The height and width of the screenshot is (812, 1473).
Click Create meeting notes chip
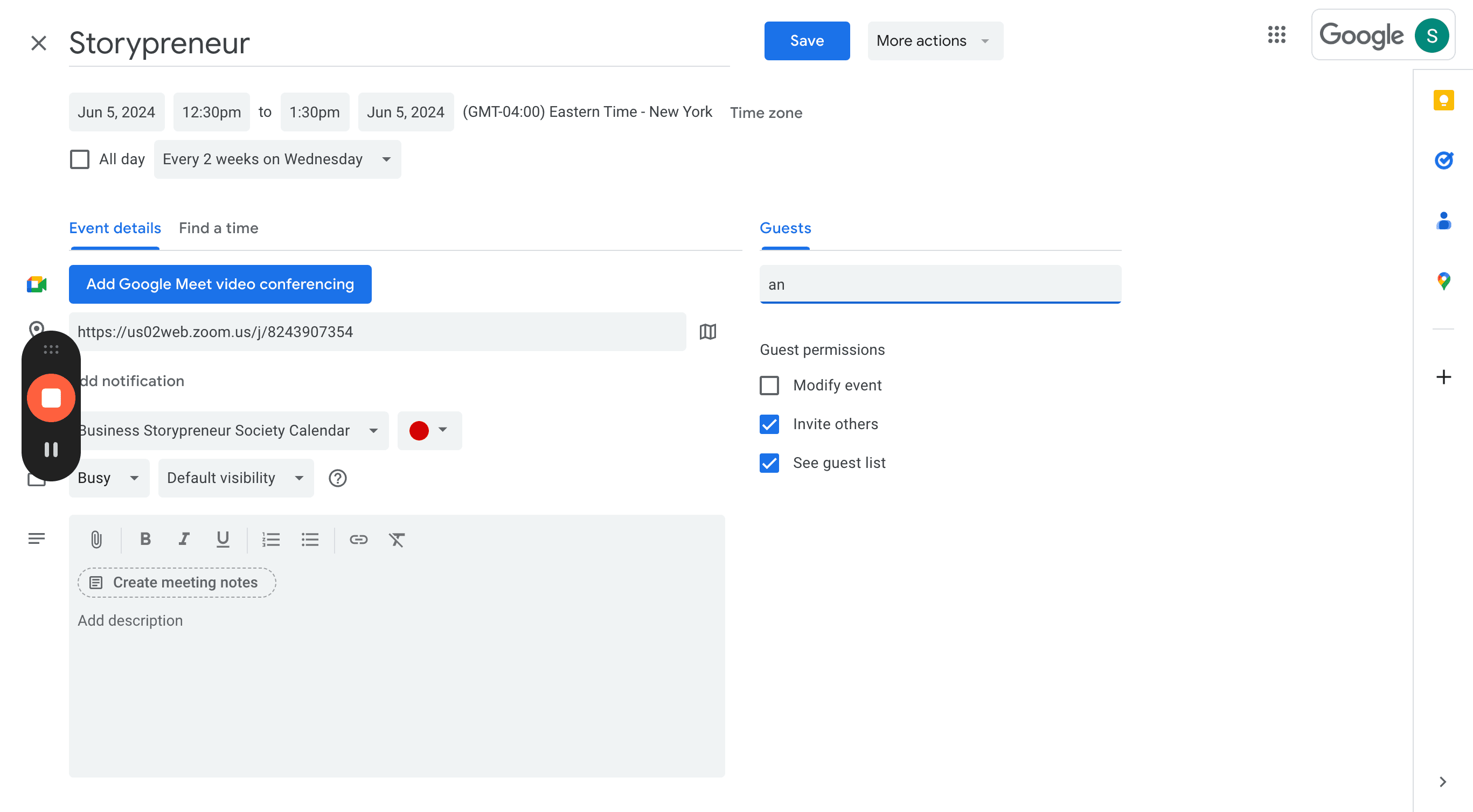(x=177, y=582)
